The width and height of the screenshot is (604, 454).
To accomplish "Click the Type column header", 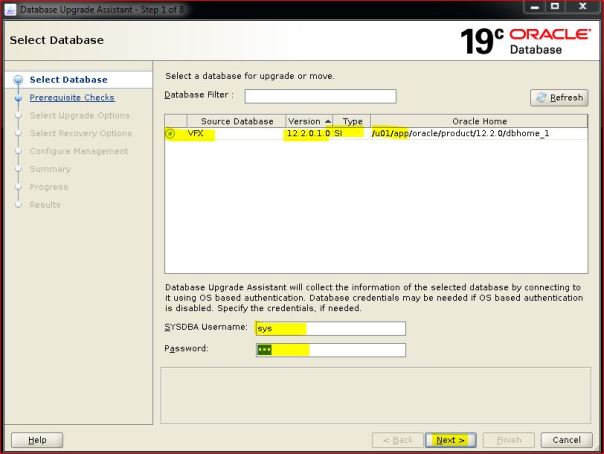I will point(352,121).
